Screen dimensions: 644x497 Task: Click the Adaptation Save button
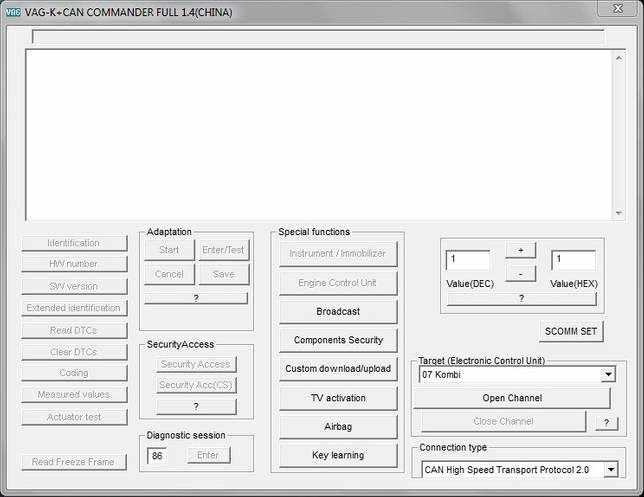pyautogui.click(x=224, y=274)
